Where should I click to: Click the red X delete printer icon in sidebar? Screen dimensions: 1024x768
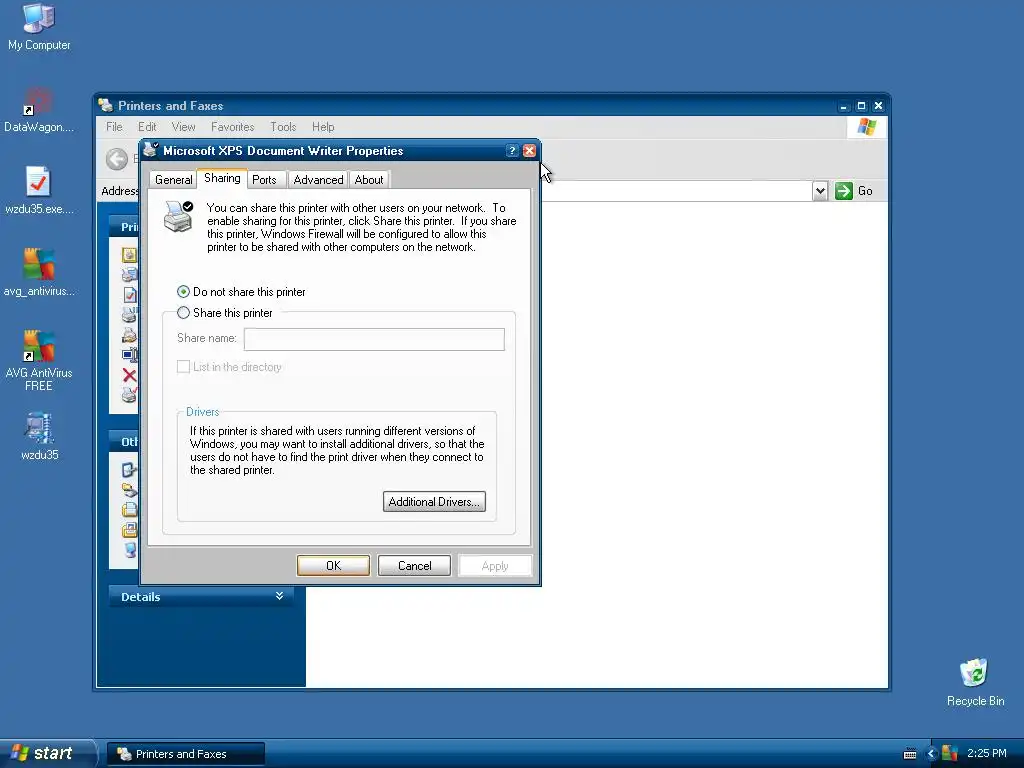click(x=129, y=375)
